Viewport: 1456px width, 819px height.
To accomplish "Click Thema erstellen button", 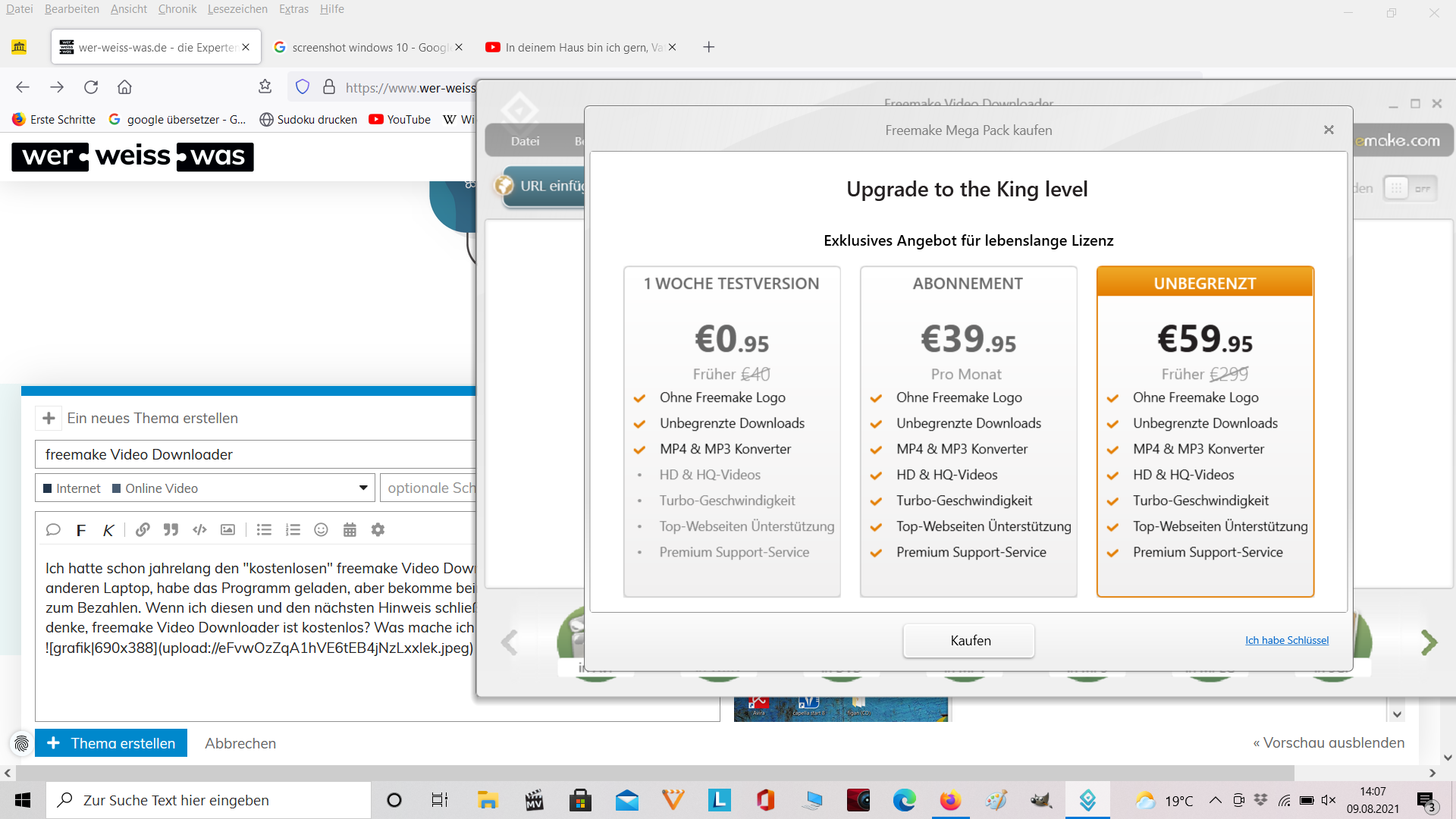I will (x=111, y=743).
